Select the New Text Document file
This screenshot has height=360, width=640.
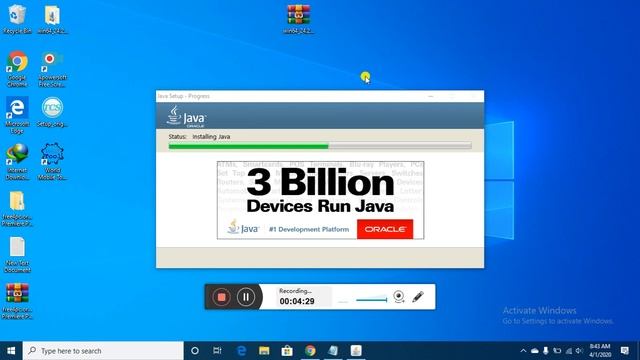click(17, 255)
